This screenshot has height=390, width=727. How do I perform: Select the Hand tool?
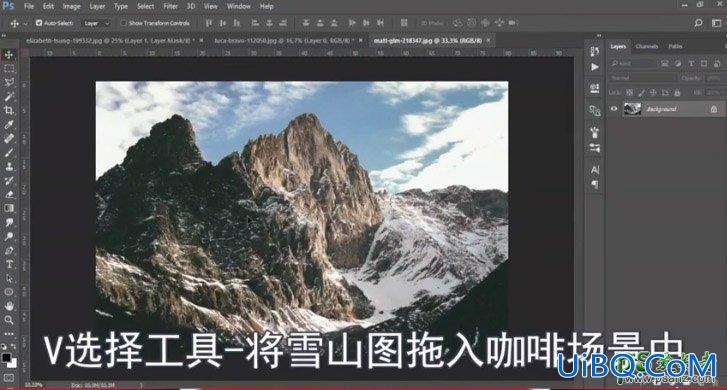coord(9,306)
